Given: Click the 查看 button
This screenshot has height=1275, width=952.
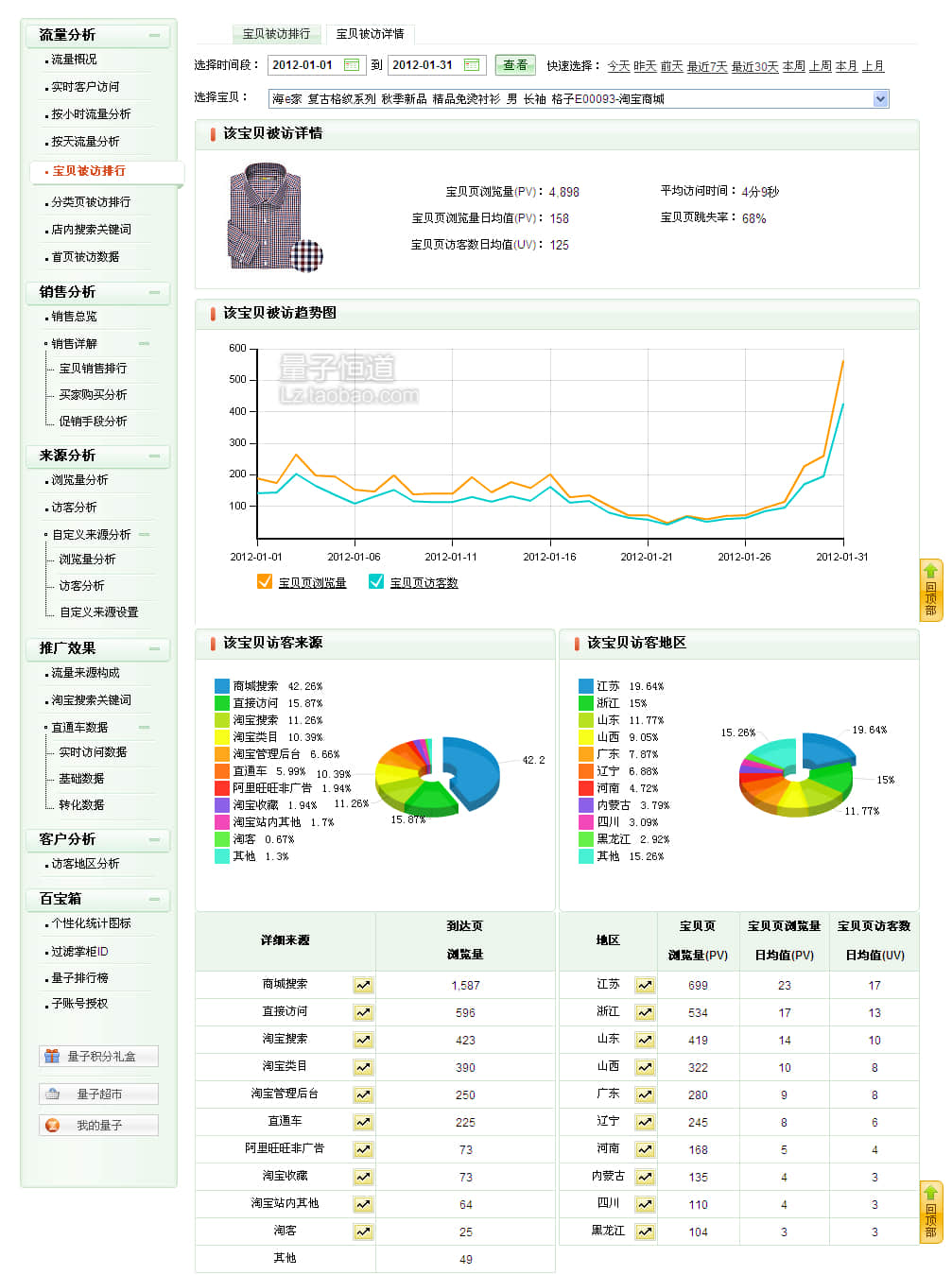Looking at the screenshot, I should 514,65.
